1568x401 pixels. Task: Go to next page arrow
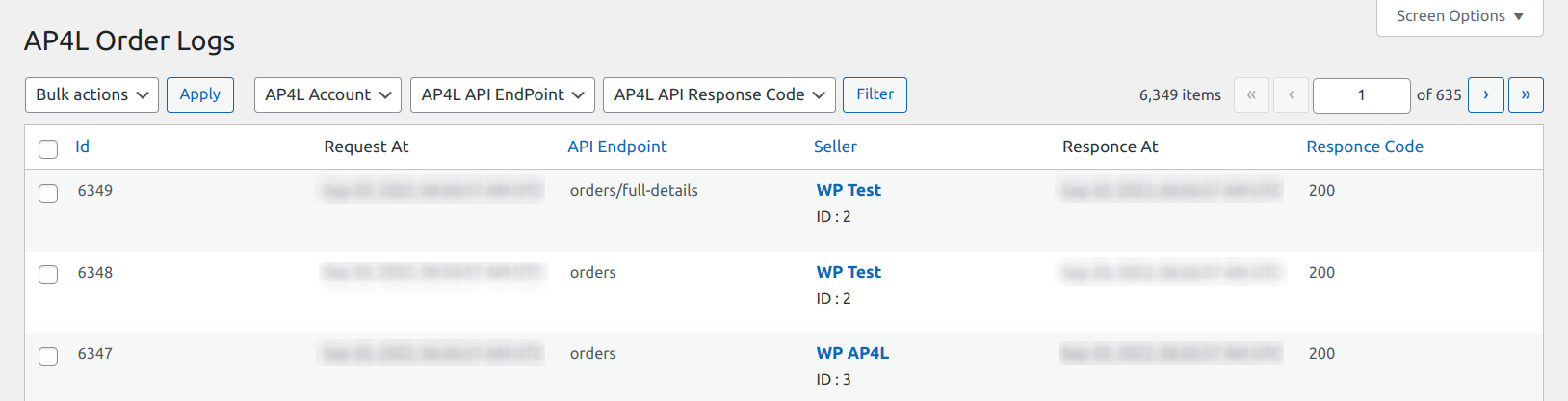click(1485, 94)
